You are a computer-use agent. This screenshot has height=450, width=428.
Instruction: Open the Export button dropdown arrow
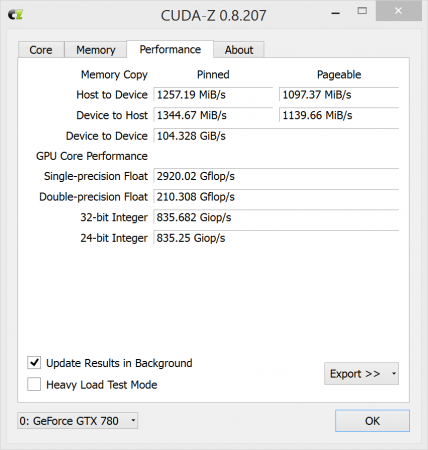point(394,374)
